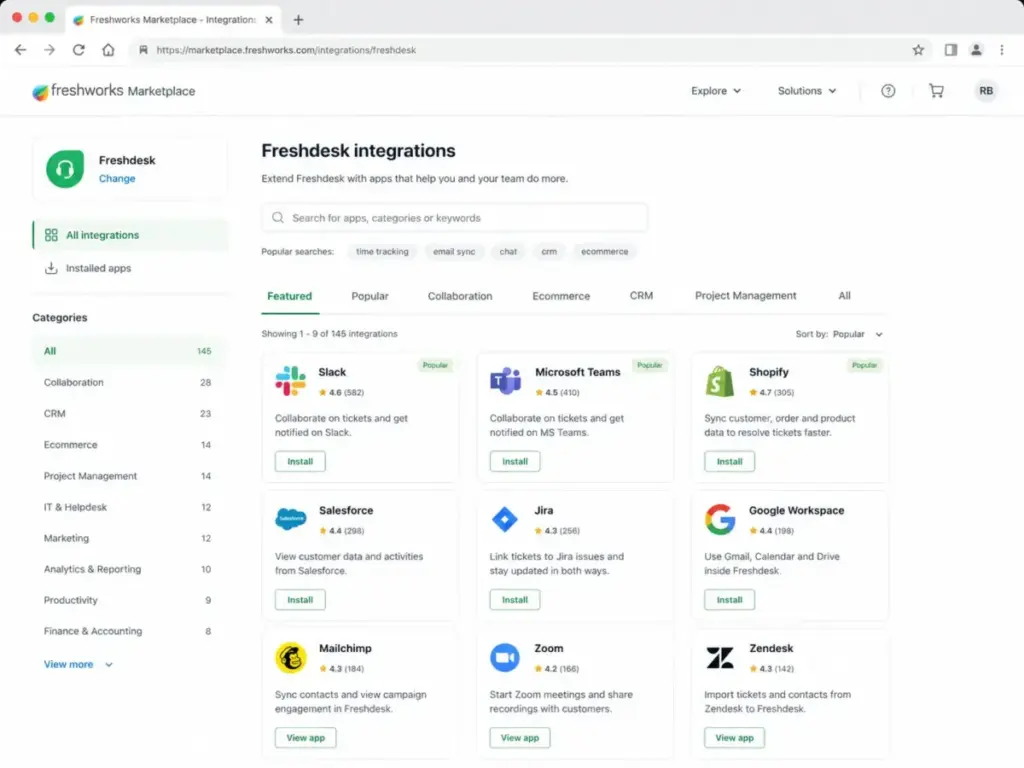1024x768 pixels.
Task: Click the Google Workspace G logo
Action: (720, 519)
